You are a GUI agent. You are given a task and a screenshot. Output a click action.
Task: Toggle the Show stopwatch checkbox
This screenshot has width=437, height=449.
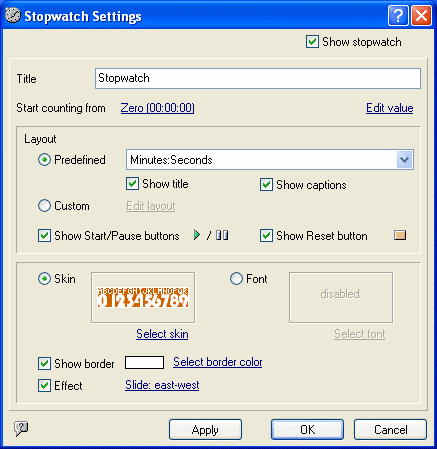[x=312, y=42]
